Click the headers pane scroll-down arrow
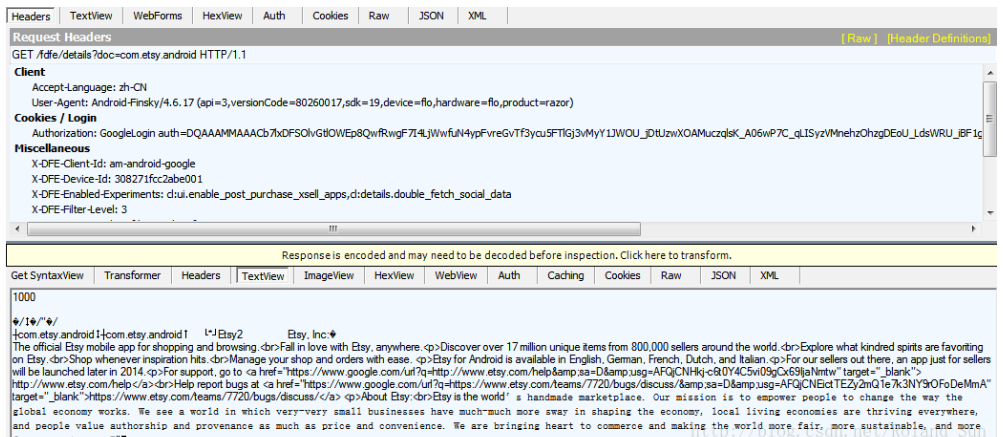The width and height of the screenshot is (1003, 437). click(x=990, y=212)
